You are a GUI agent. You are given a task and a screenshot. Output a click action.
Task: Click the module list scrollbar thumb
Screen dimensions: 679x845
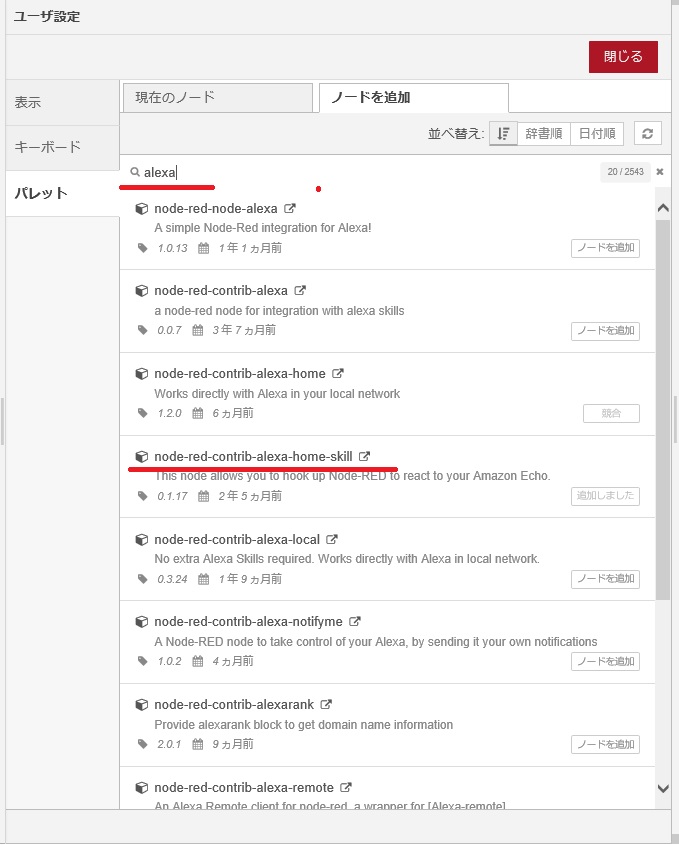pos(663,410)
